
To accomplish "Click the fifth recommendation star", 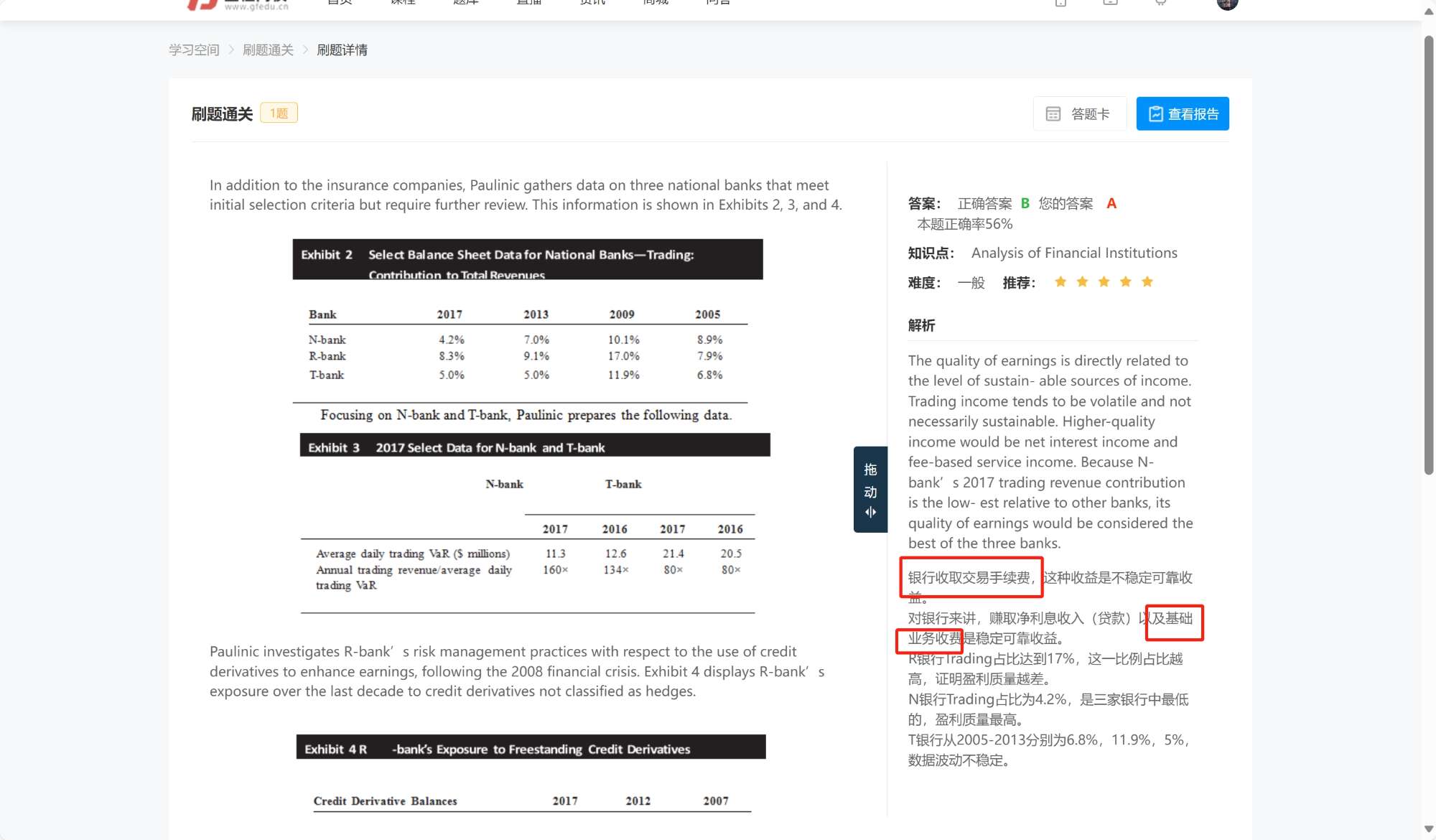I will 1147,281.
